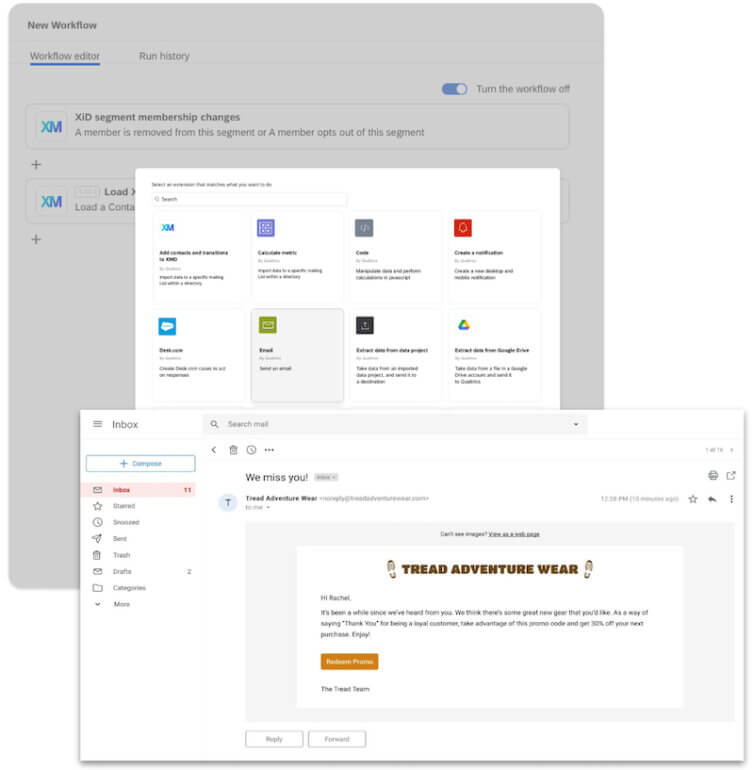Open the Trash folder

pos(121,555)
